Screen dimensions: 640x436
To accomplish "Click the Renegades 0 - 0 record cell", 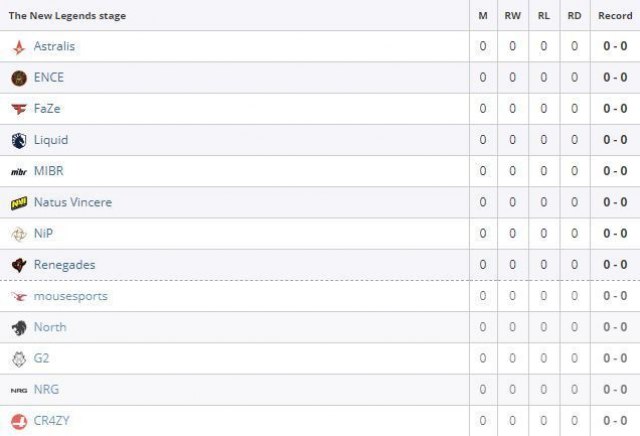I will [615, 265].
